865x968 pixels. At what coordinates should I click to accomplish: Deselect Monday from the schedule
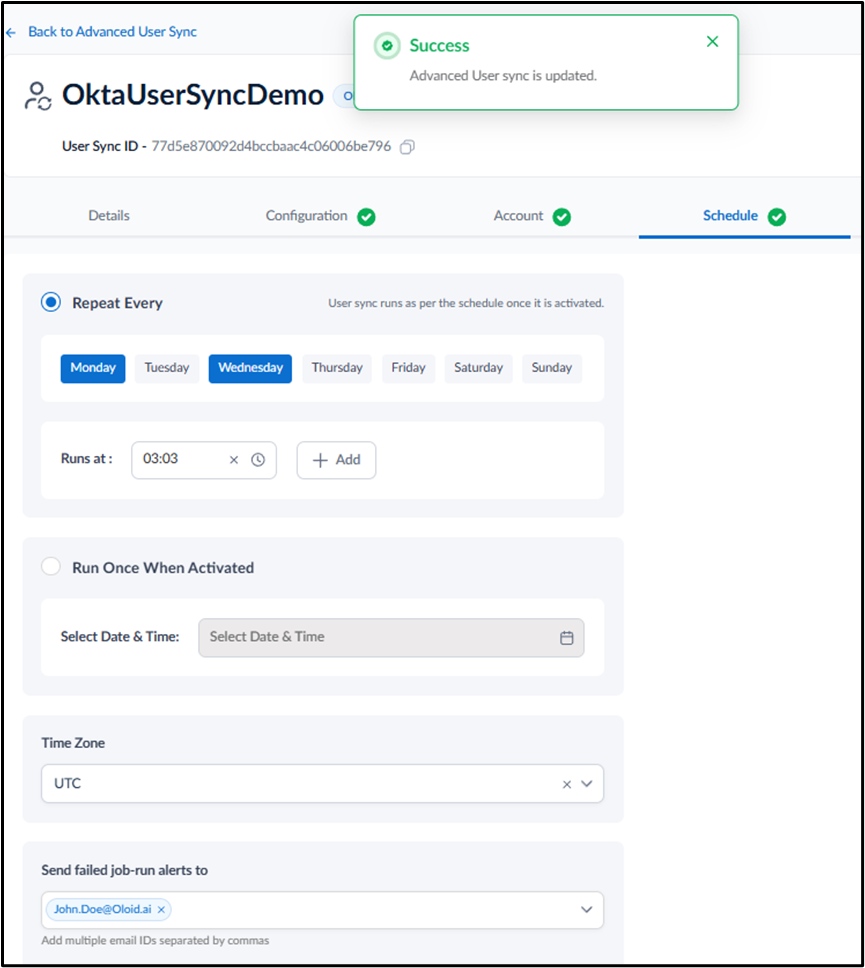coord(93,369)
